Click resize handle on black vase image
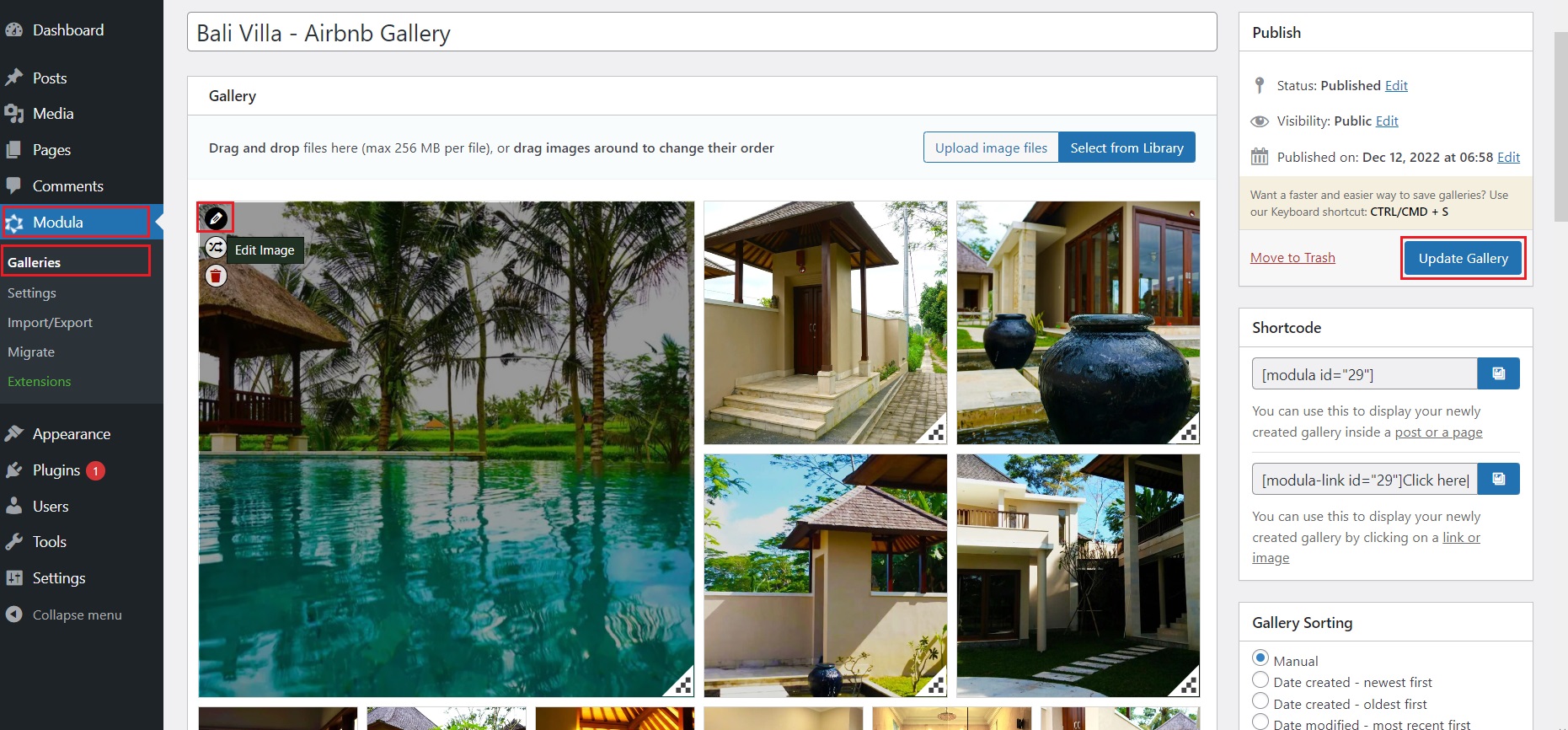The width and height of the screenshot is (1568, 730). pos(1188,432)
